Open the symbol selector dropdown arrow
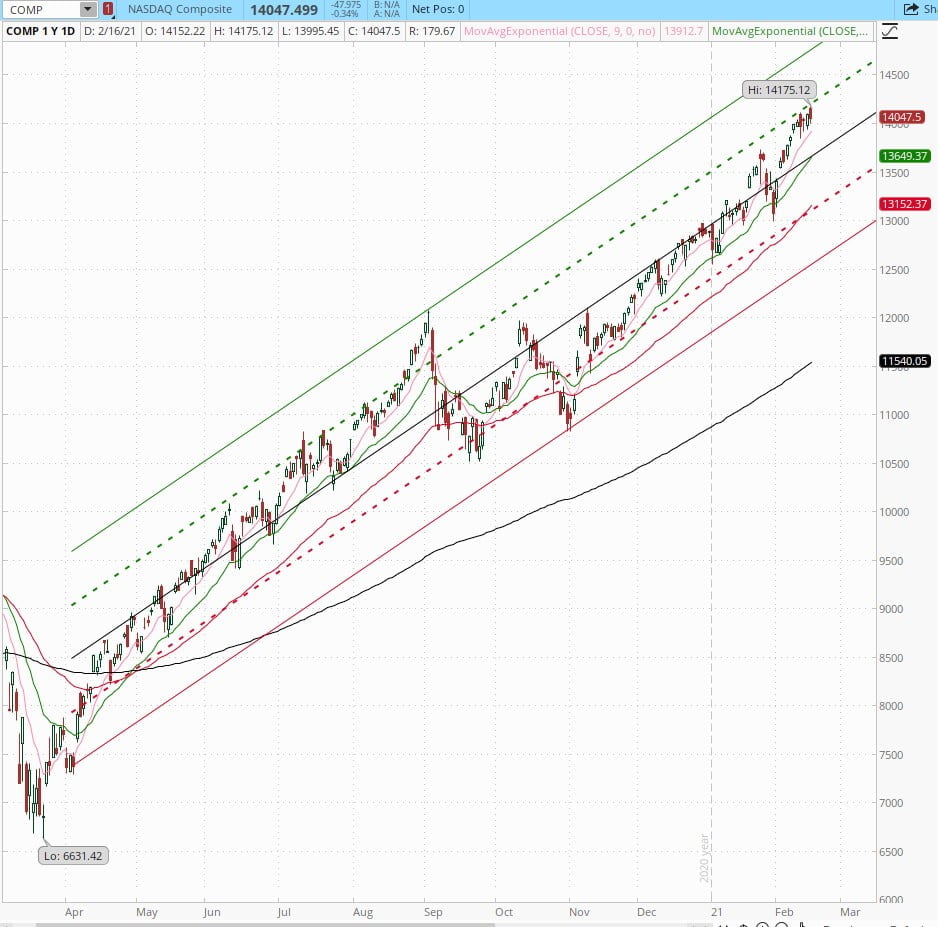 pos(88,10)
